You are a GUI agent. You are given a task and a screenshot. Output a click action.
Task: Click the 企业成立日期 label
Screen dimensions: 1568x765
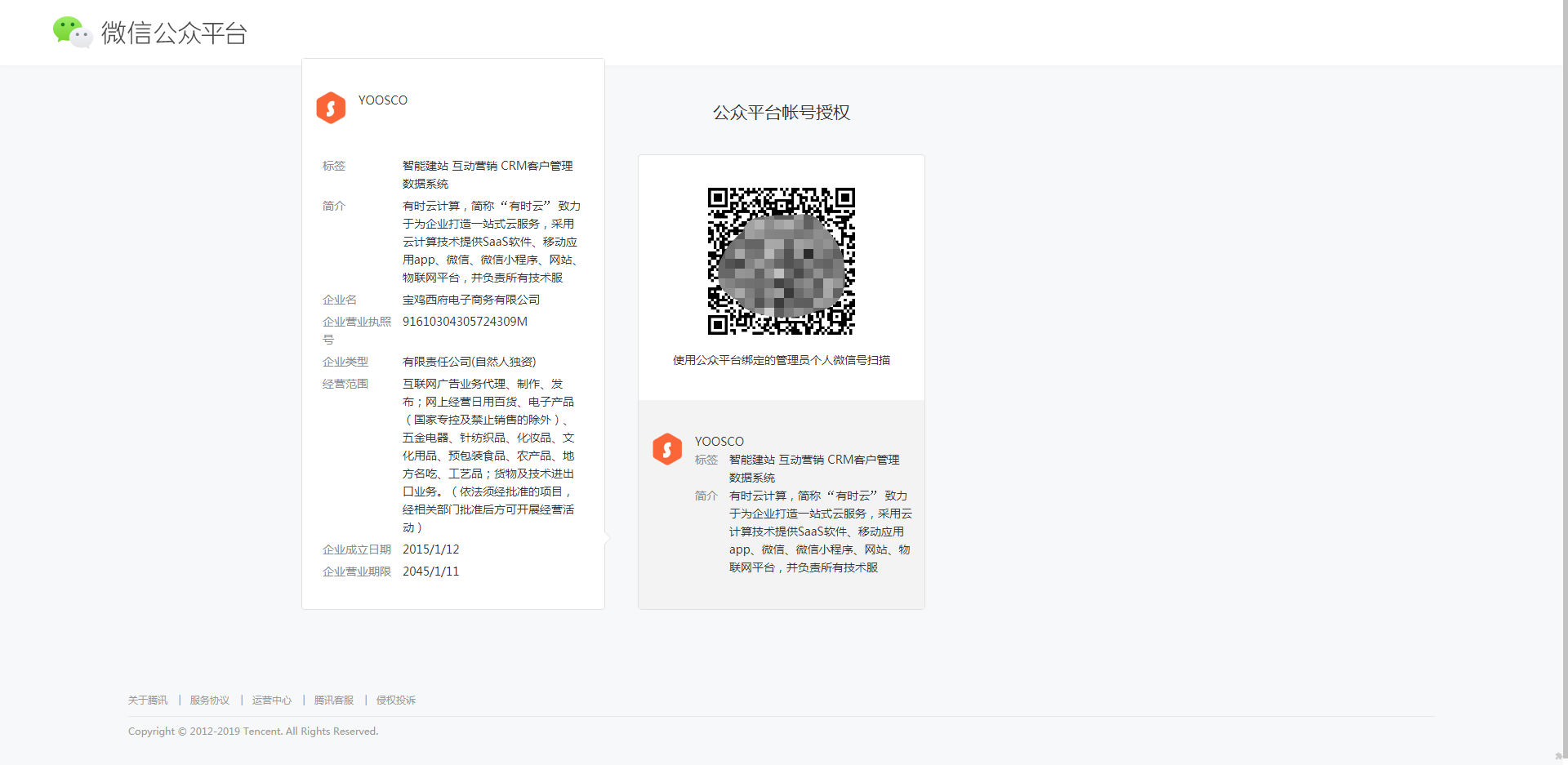[357, 549]
